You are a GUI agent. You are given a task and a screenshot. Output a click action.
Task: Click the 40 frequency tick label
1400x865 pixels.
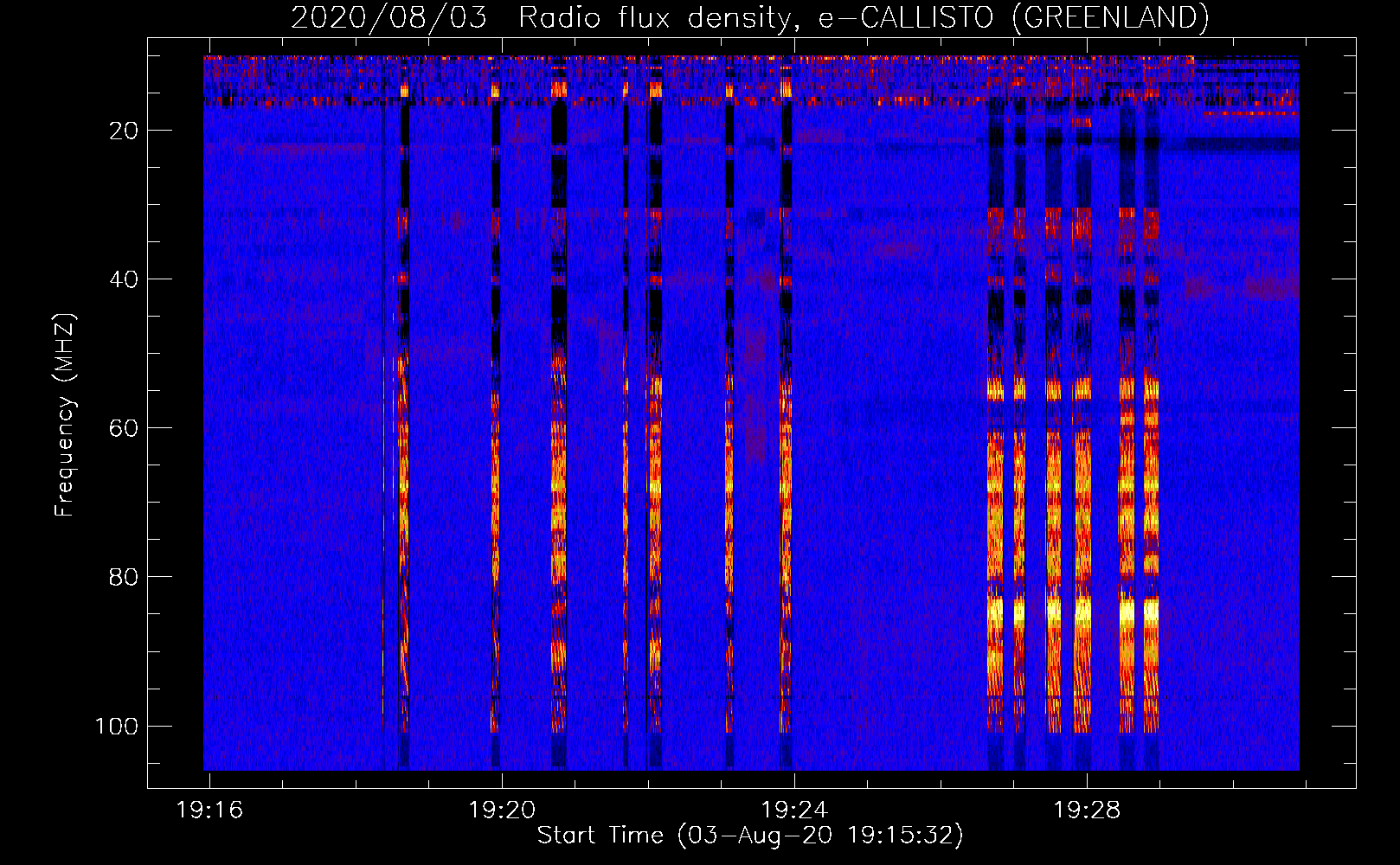click(124, 279)
